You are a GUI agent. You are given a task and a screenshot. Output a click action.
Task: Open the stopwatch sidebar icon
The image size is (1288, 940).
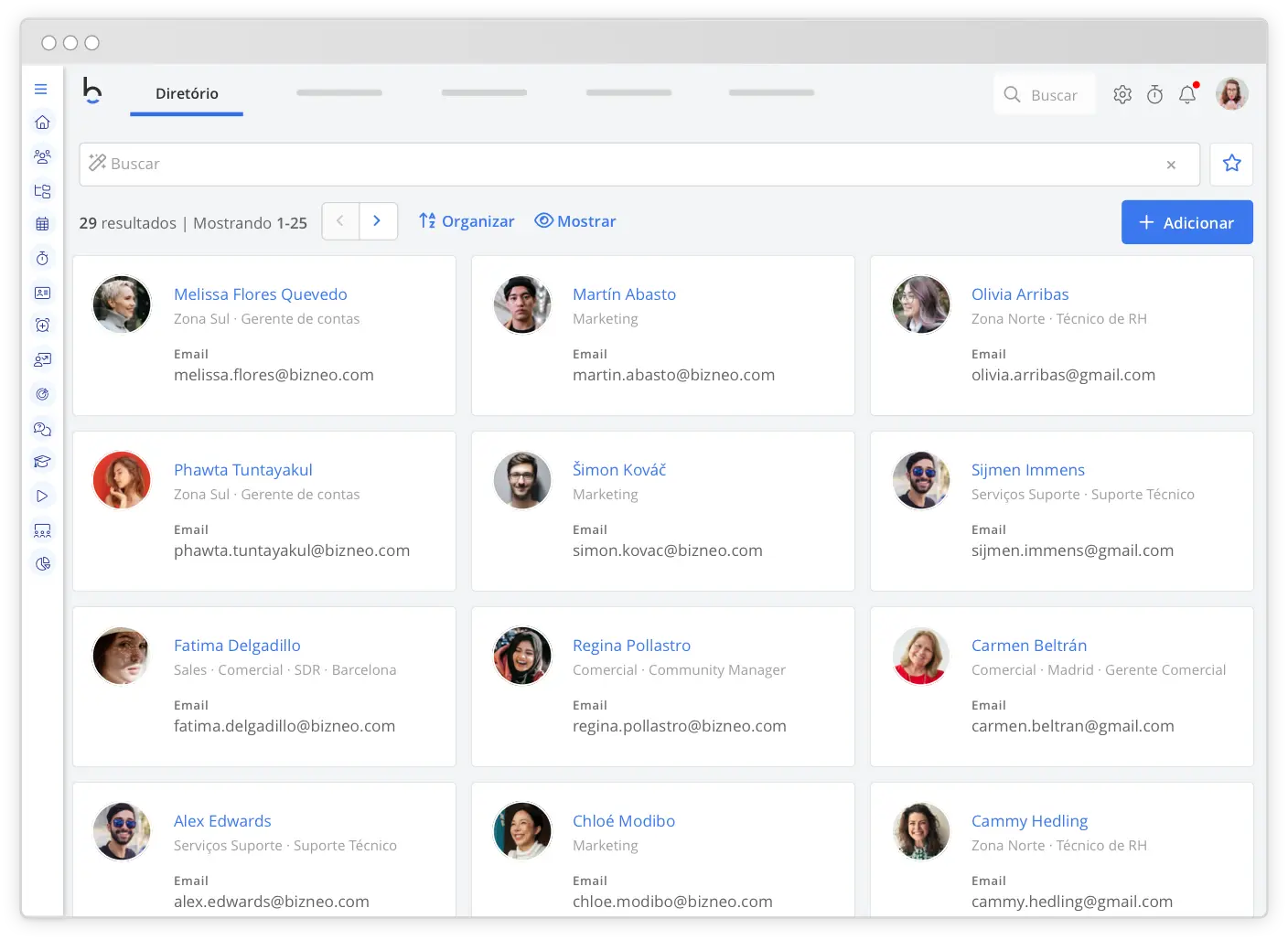click(x=42, y=258)
